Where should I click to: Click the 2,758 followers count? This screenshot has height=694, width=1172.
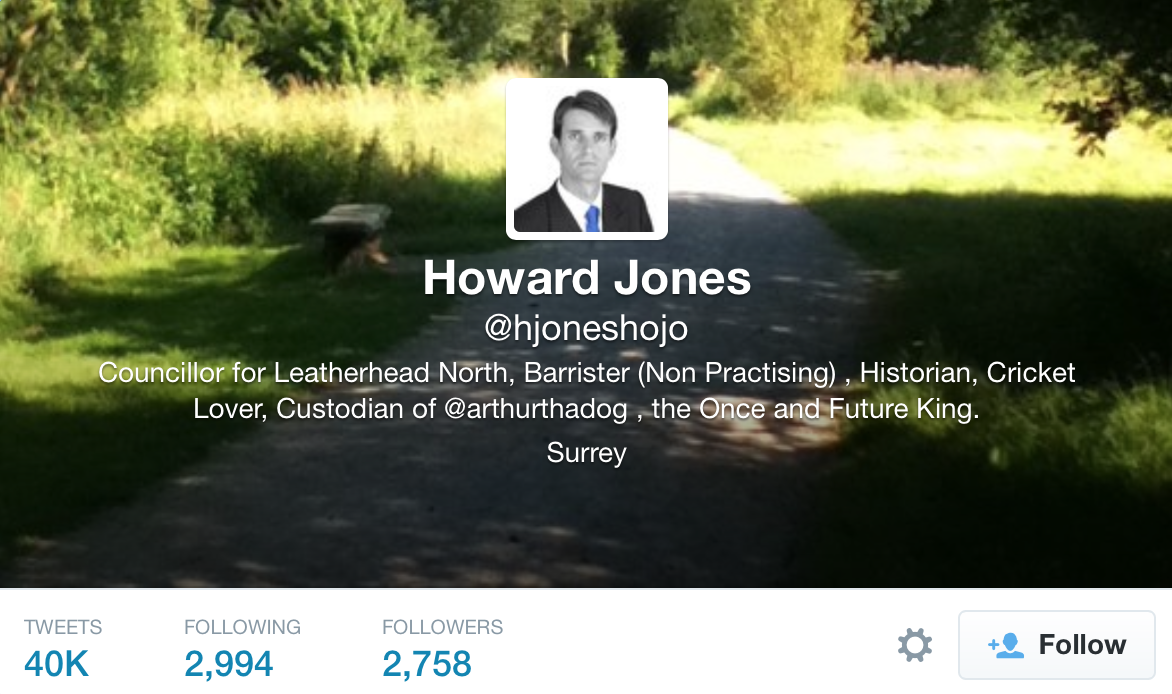point(427,664)
